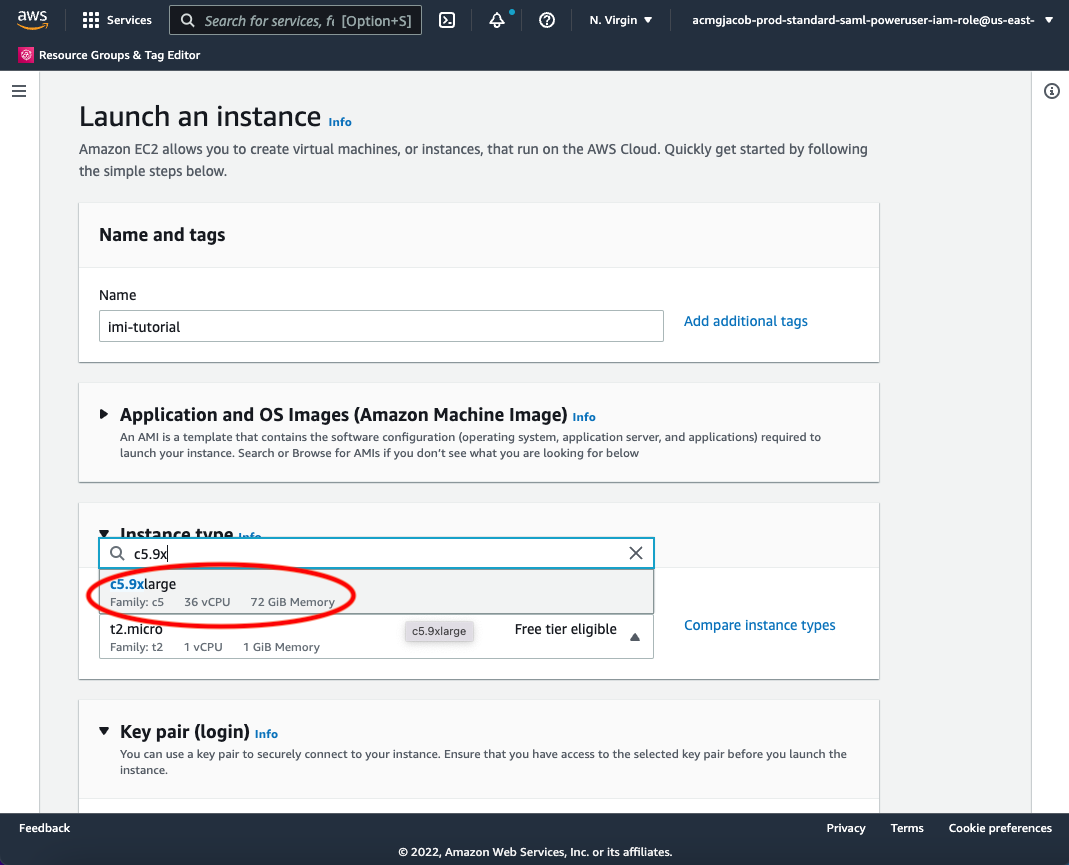Expand Application and OS Images section

point(104,414)
